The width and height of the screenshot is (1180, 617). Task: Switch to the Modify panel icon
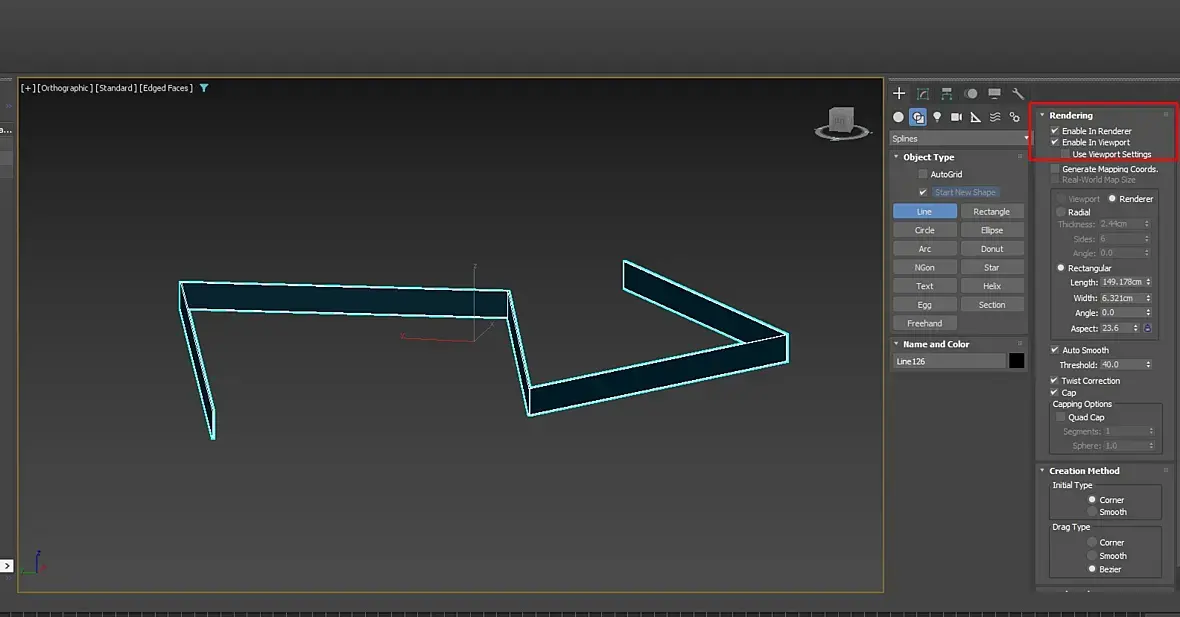923,93
